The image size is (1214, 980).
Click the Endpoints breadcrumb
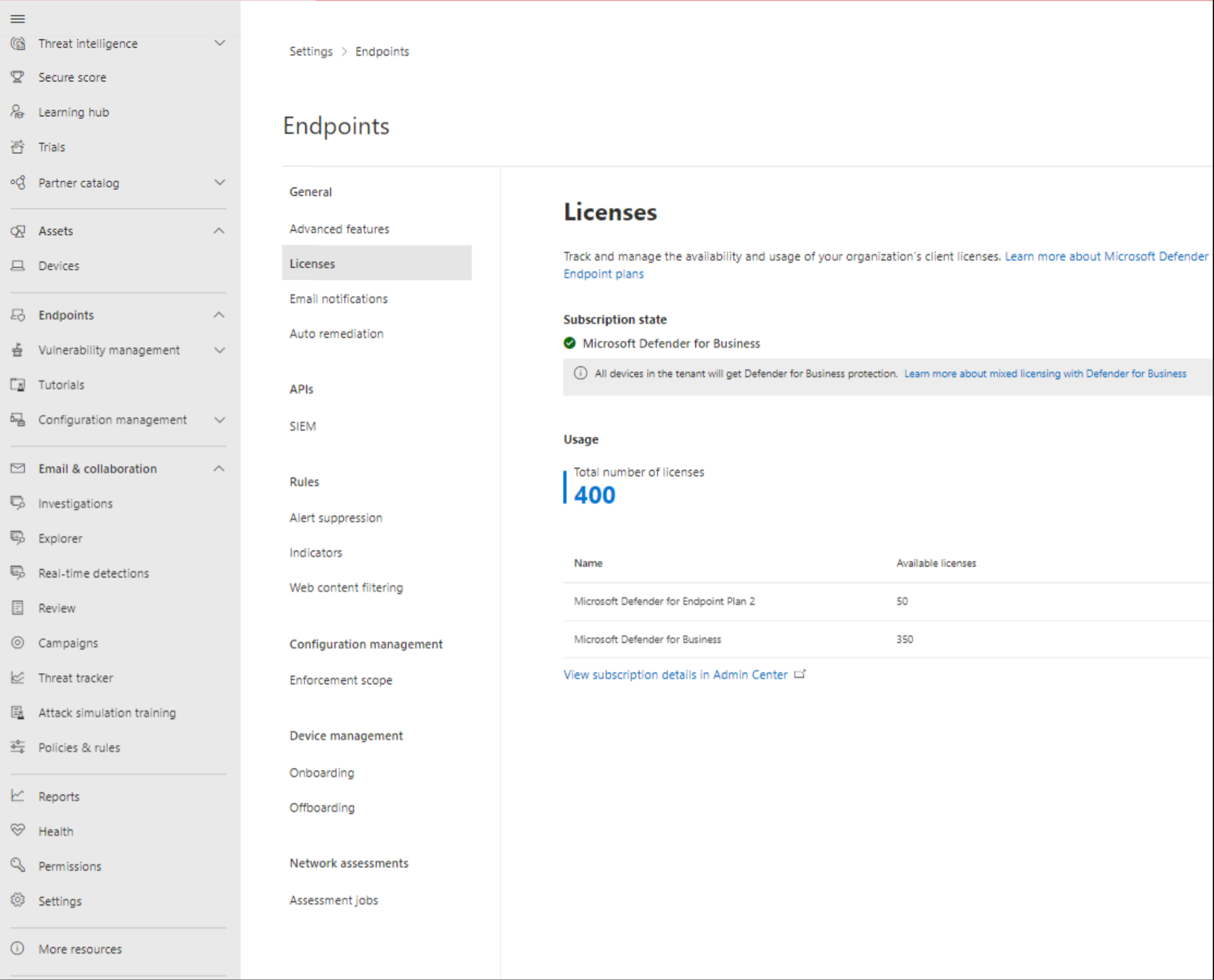tap(382, 51)
